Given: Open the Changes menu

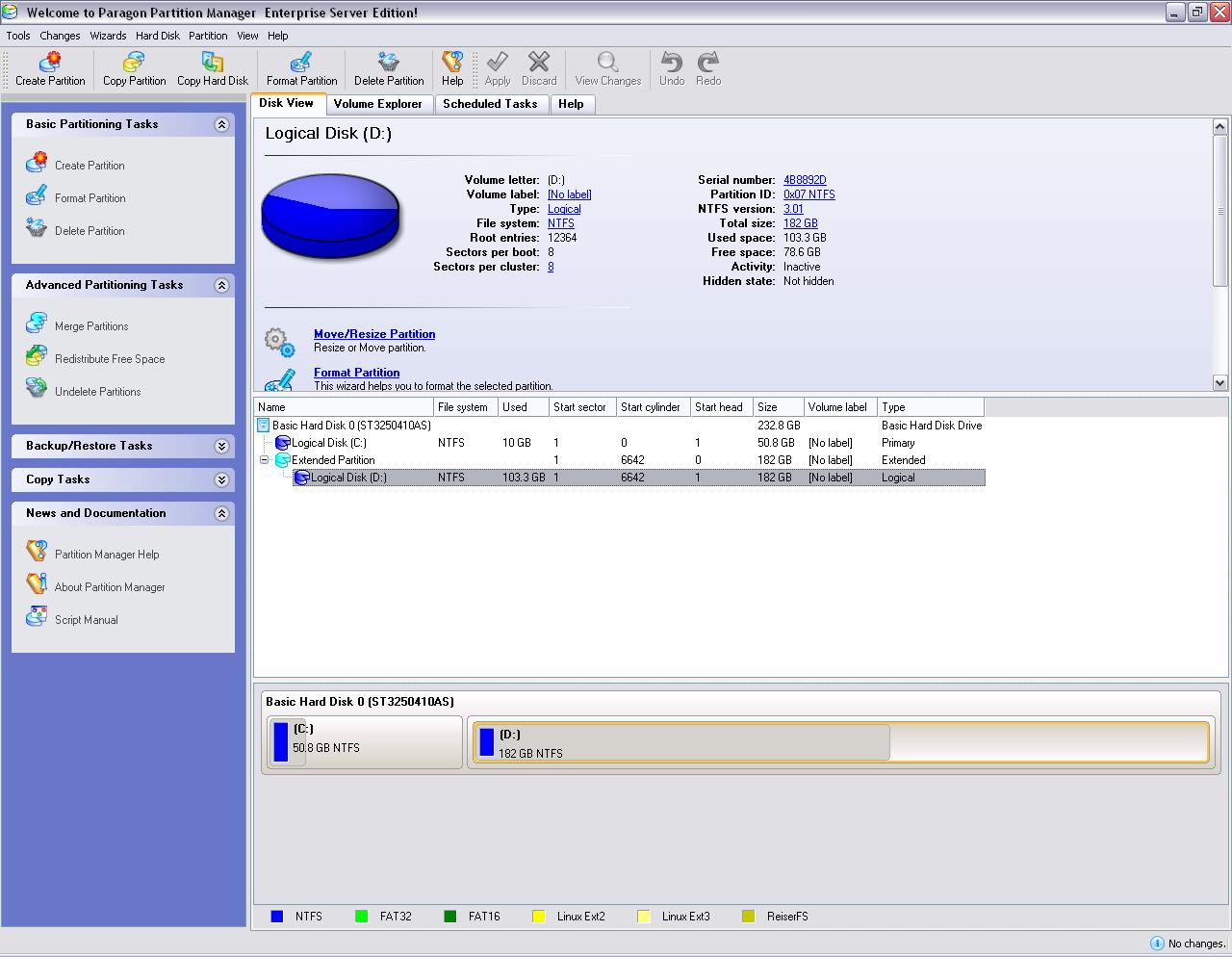Looking at the screenshot, I should 60,36.
